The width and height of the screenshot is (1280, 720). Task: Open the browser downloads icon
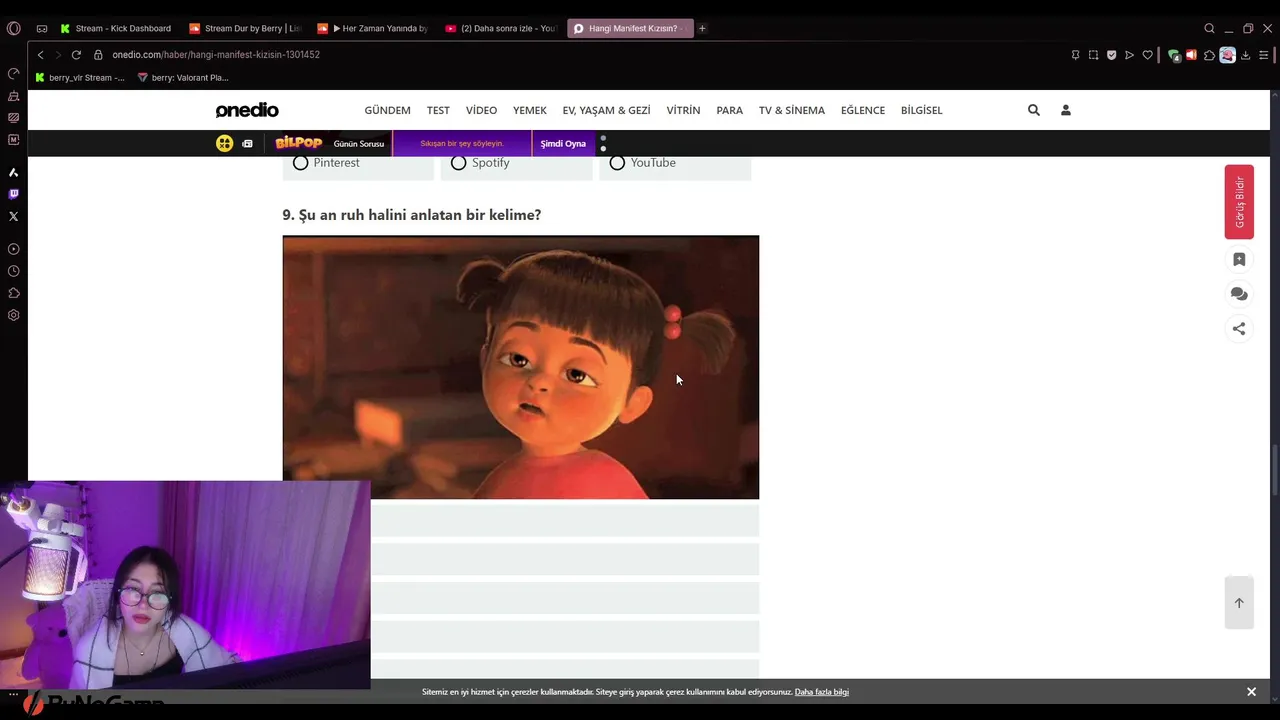click(x=1245, y=55)
